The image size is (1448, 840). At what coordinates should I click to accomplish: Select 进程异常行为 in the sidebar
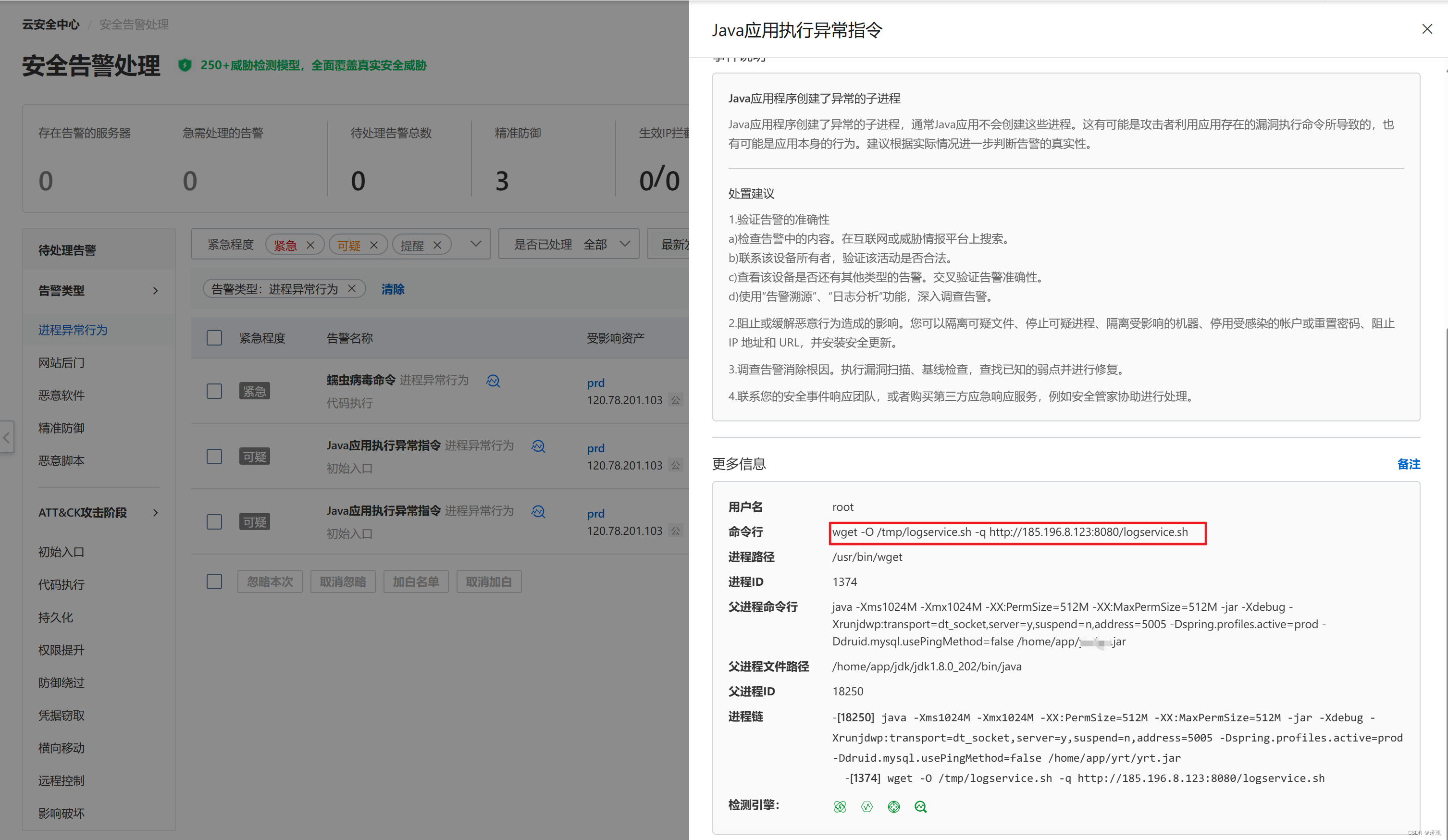[x=73, y=330]
